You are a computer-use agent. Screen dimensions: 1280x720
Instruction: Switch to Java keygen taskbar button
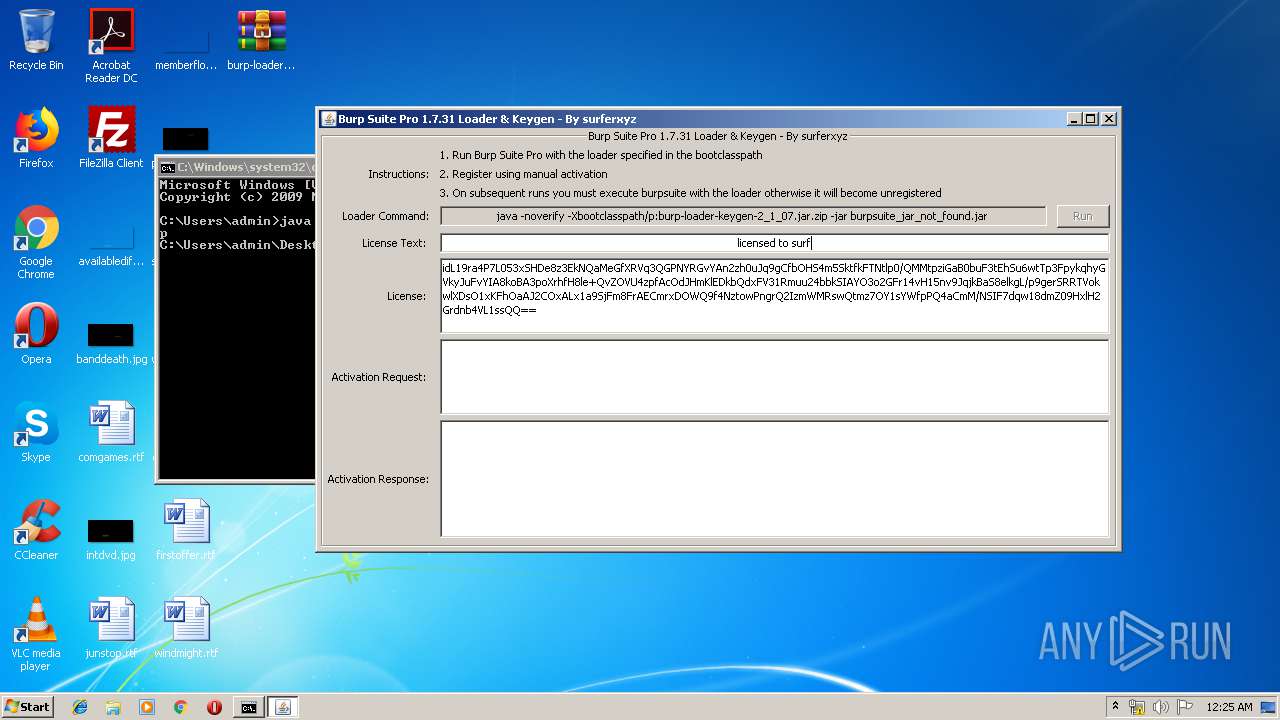click(x=283, y=707)
